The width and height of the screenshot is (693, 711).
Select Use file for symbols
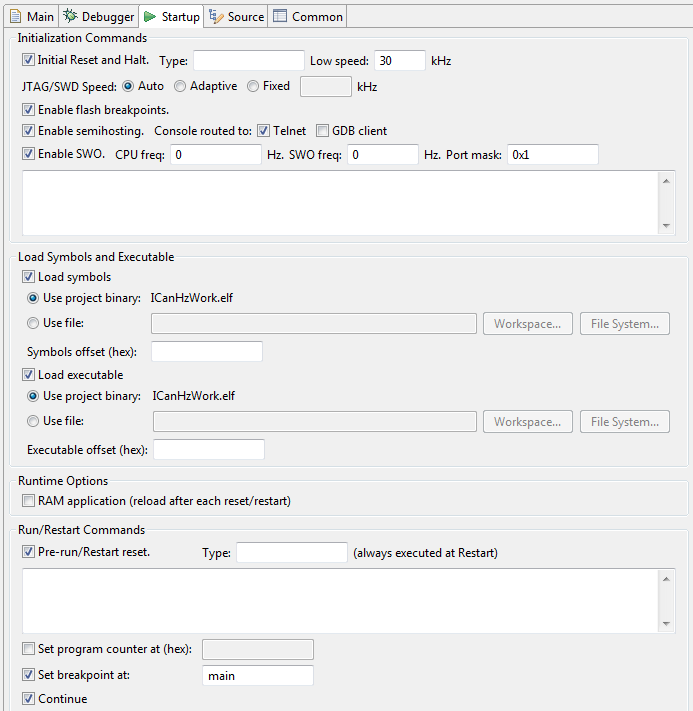33,323
